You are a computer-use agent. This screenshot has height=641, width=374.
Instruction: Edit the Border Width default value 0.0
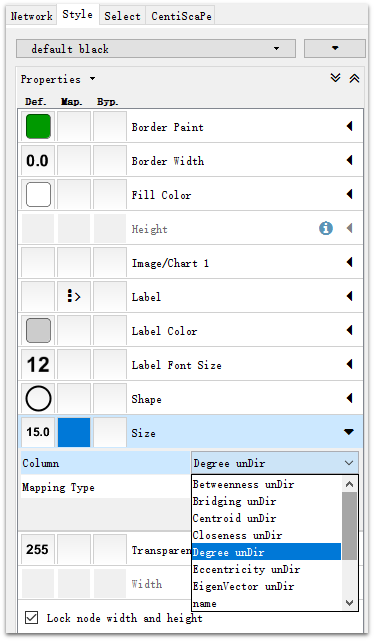(x=38, y=160)
